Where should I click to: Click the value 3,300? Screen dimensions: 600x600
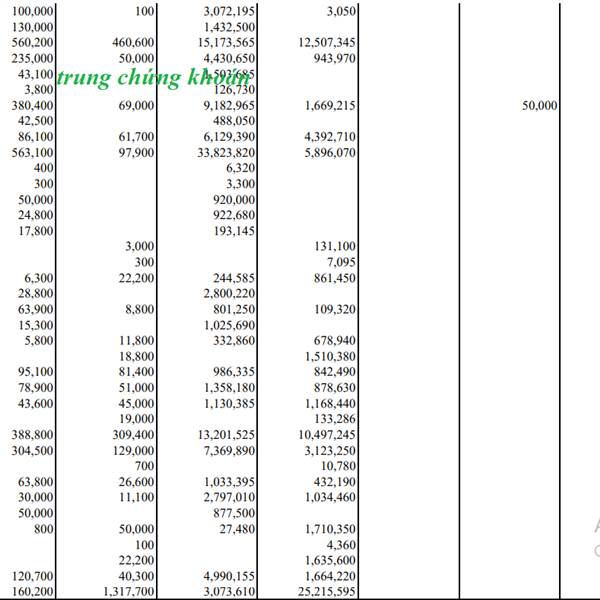tap(240, 184)
